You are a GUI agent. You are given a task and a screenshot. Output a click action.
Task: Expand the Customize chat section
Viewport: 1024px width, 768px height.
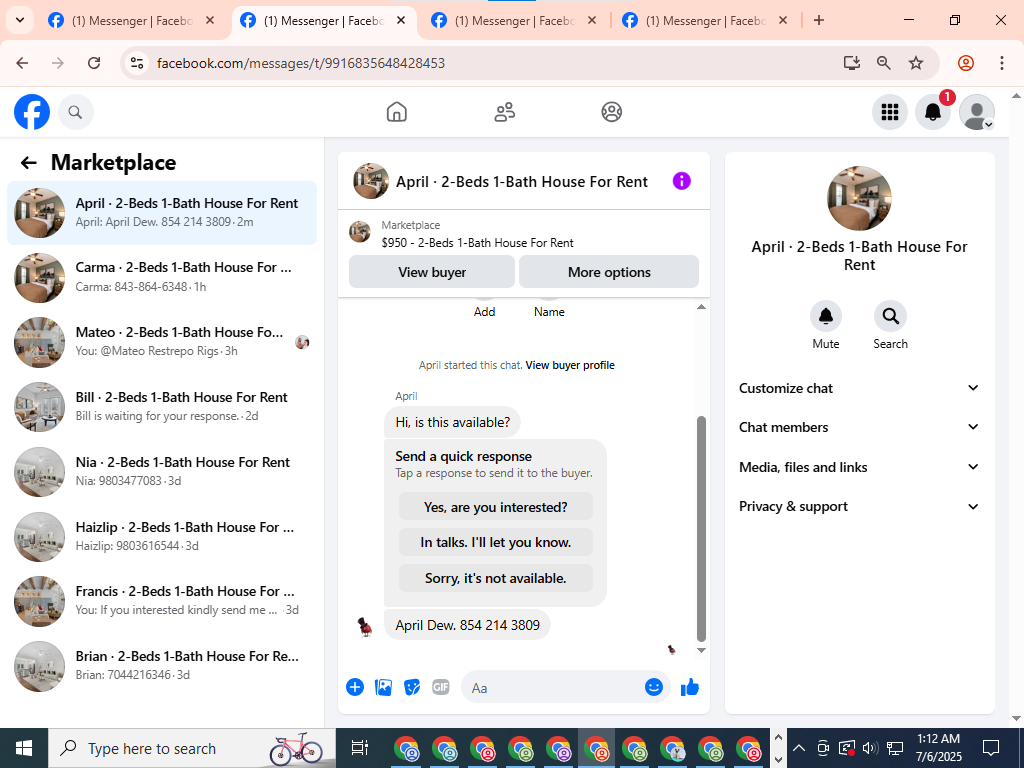click(859, 388)
